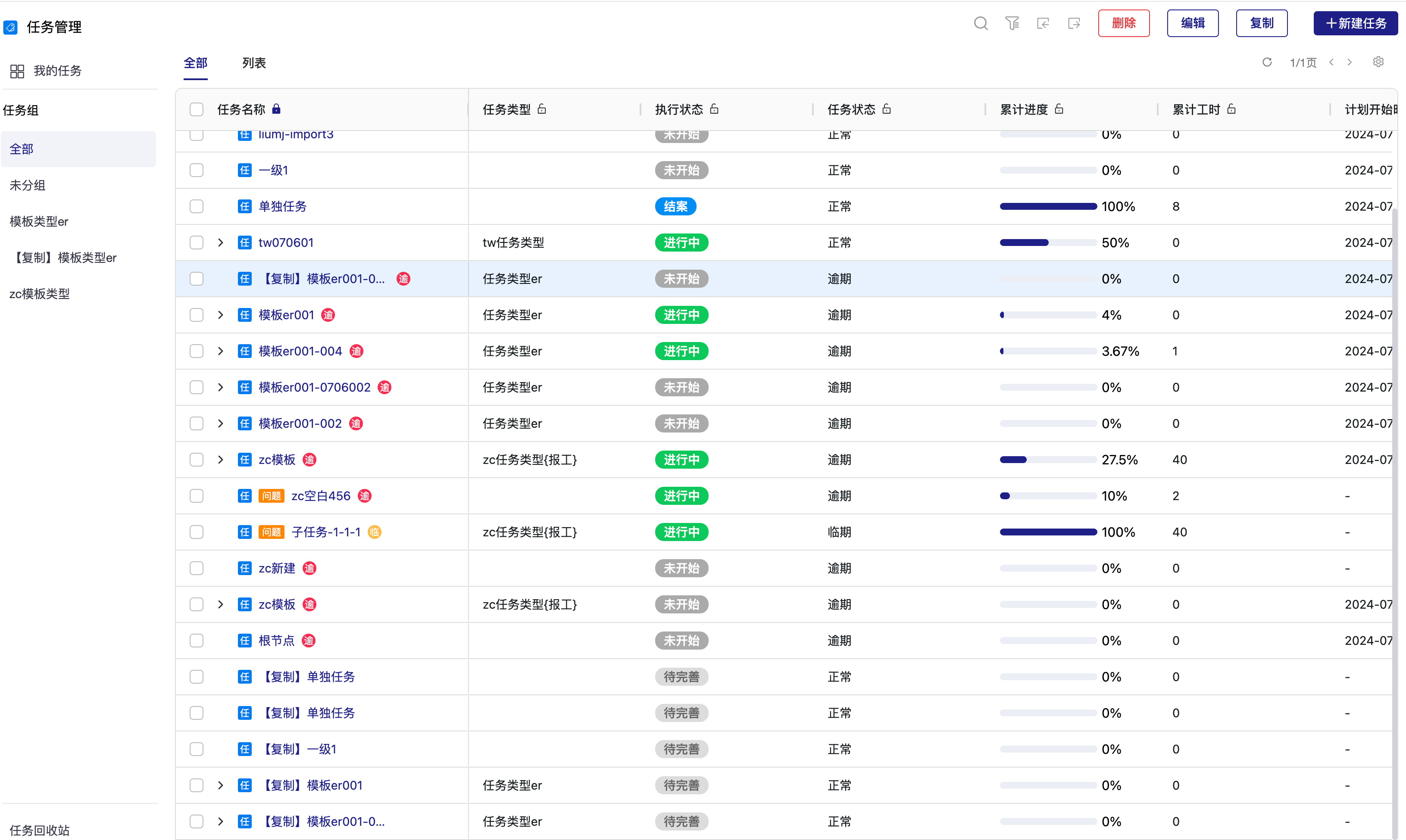Image resolution: width=1406 pixels, height=840 pixels.
Task: Click the import arrow icon
Action: (x=1043, y=23)
